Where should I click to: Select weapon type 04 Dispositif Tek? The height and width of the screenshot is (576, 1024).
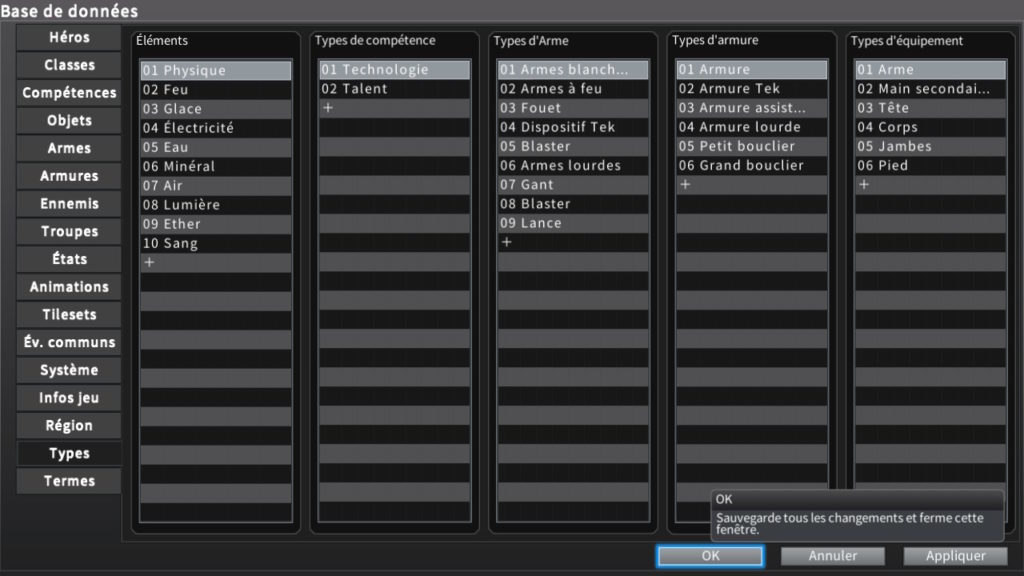tap(573, 127)
